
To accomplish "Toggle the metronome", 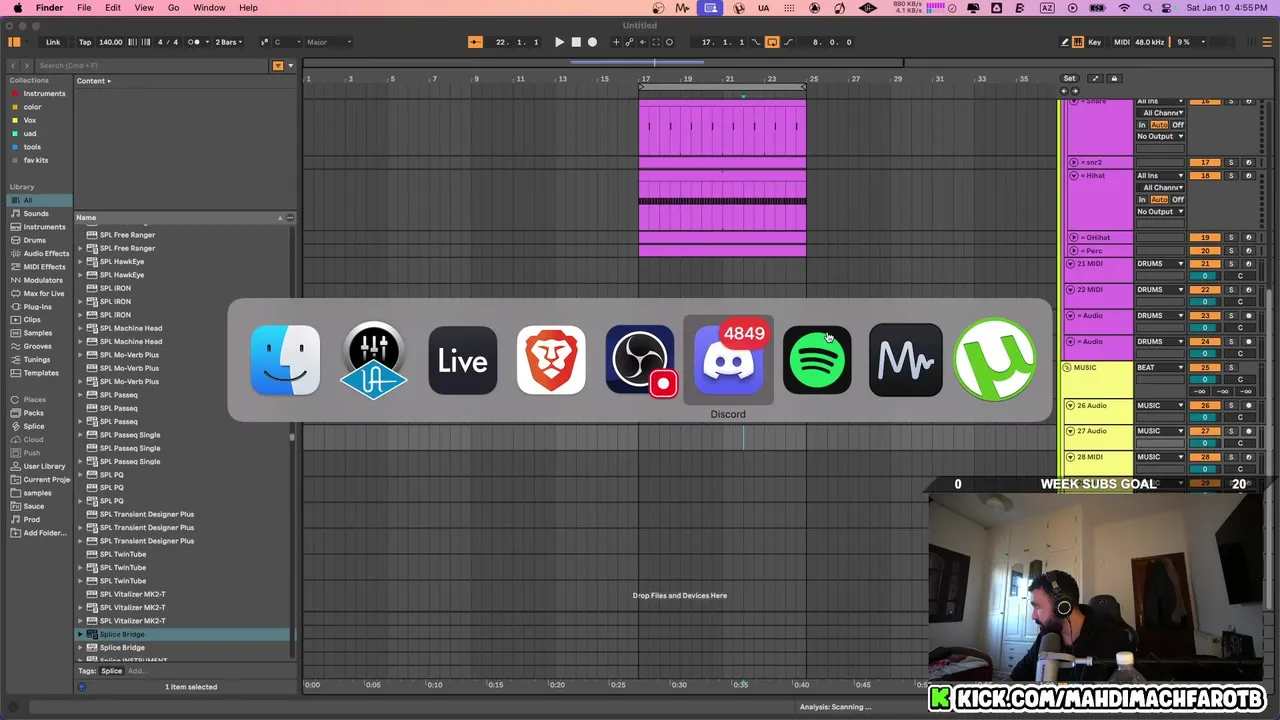I will pos(194,42).
